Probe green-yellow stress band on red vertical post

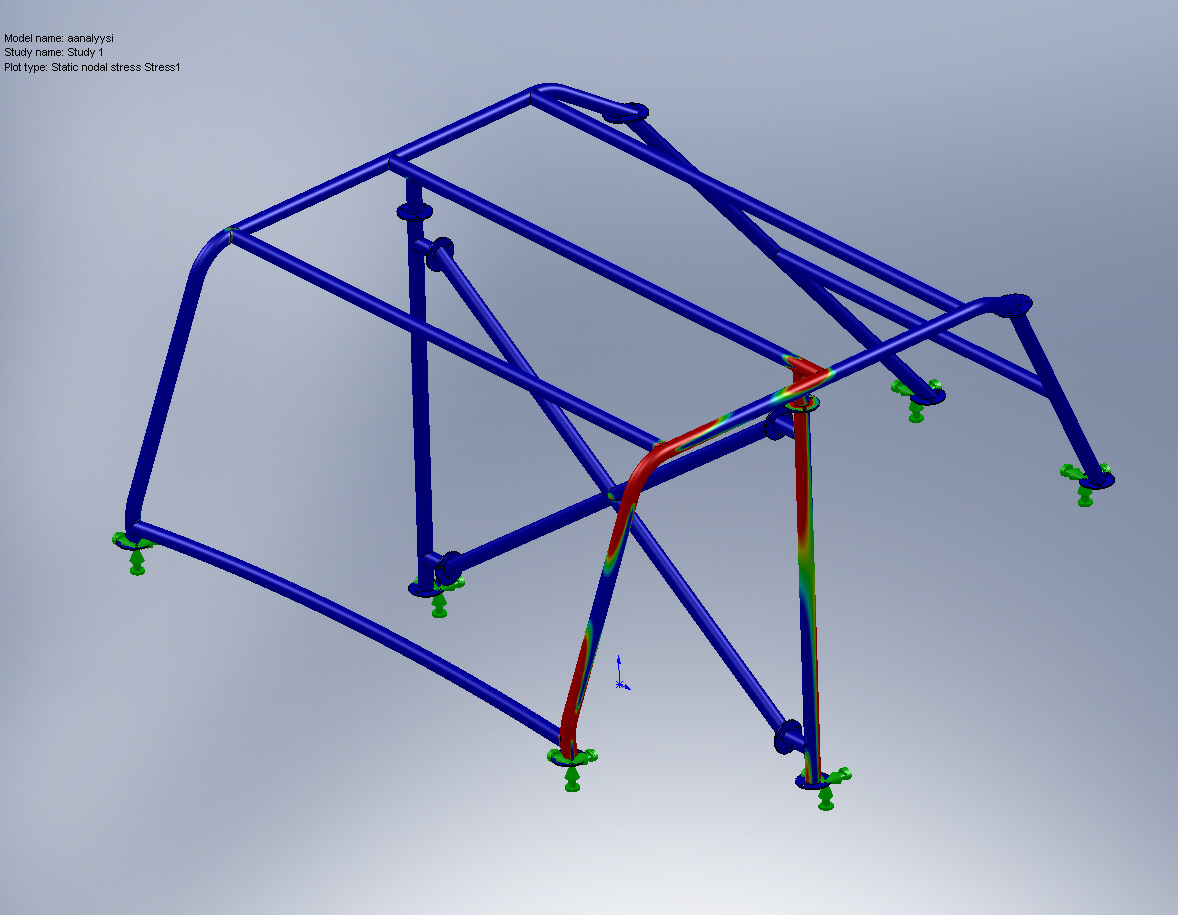click(x=804, y=560)
